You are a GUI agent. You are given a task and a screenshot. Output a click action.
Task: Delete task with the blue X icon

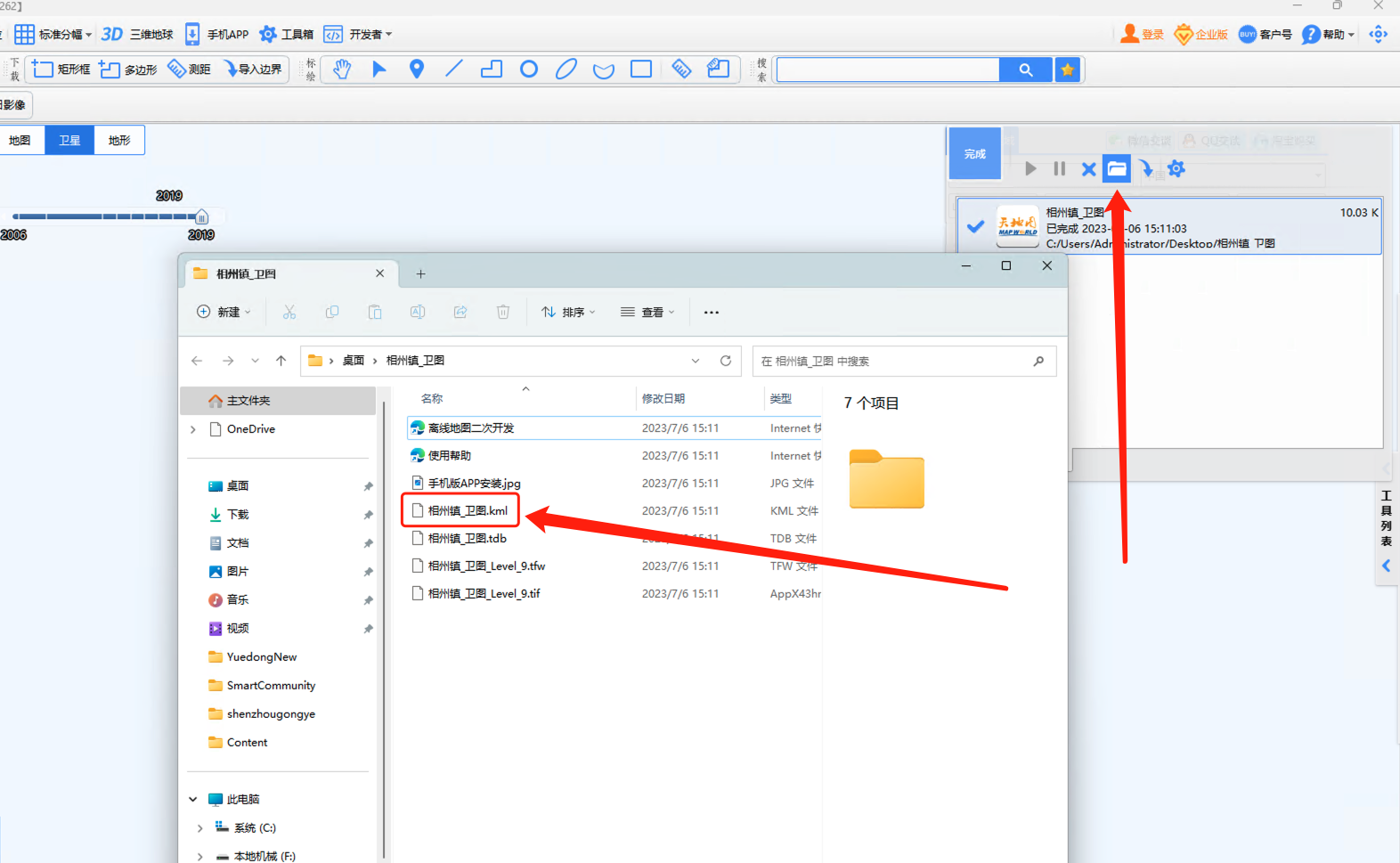[x=1088, y=168]
